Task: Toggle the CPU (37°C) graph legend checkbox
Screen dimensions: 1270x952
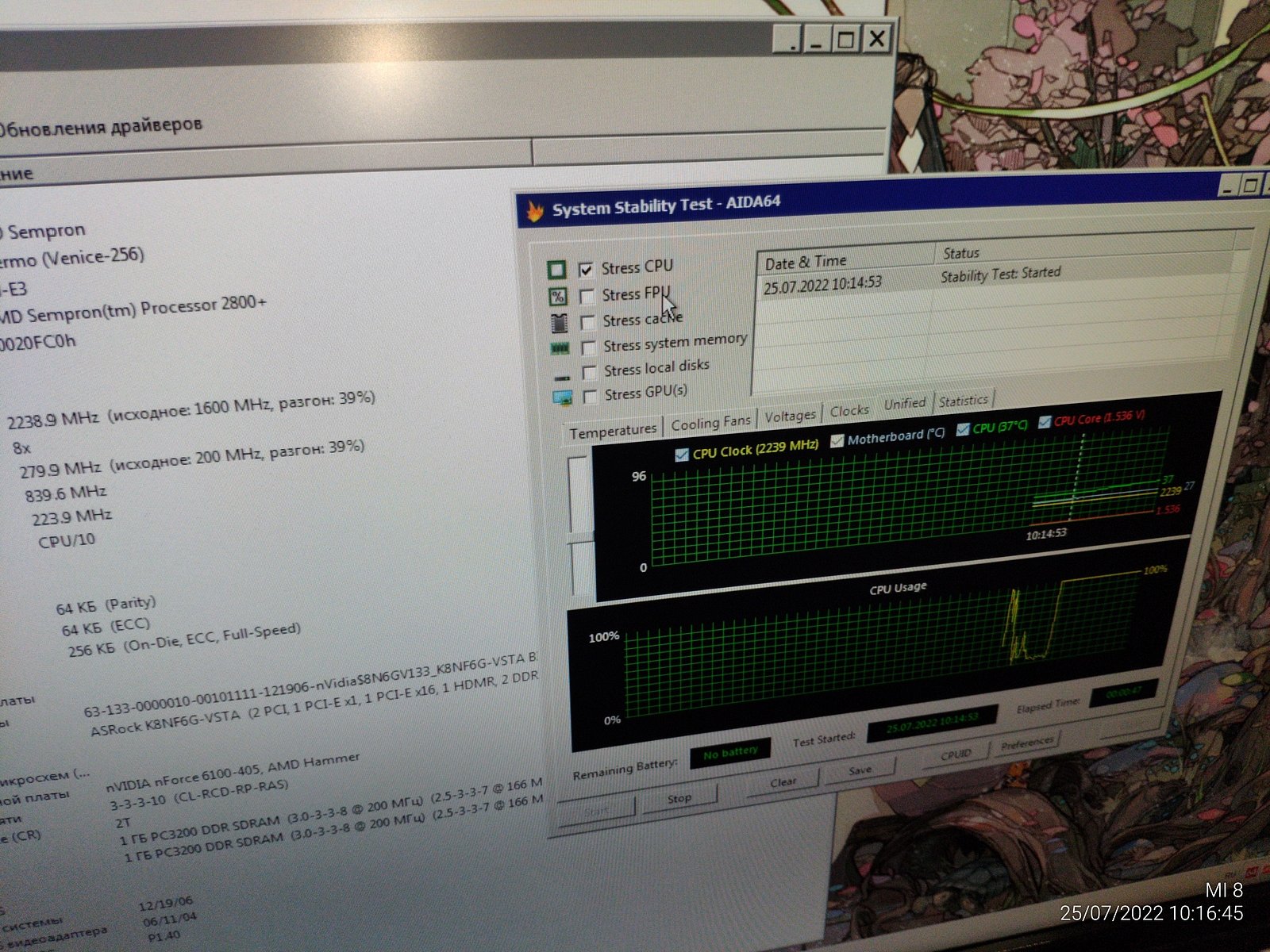Action: click(963, 429)
